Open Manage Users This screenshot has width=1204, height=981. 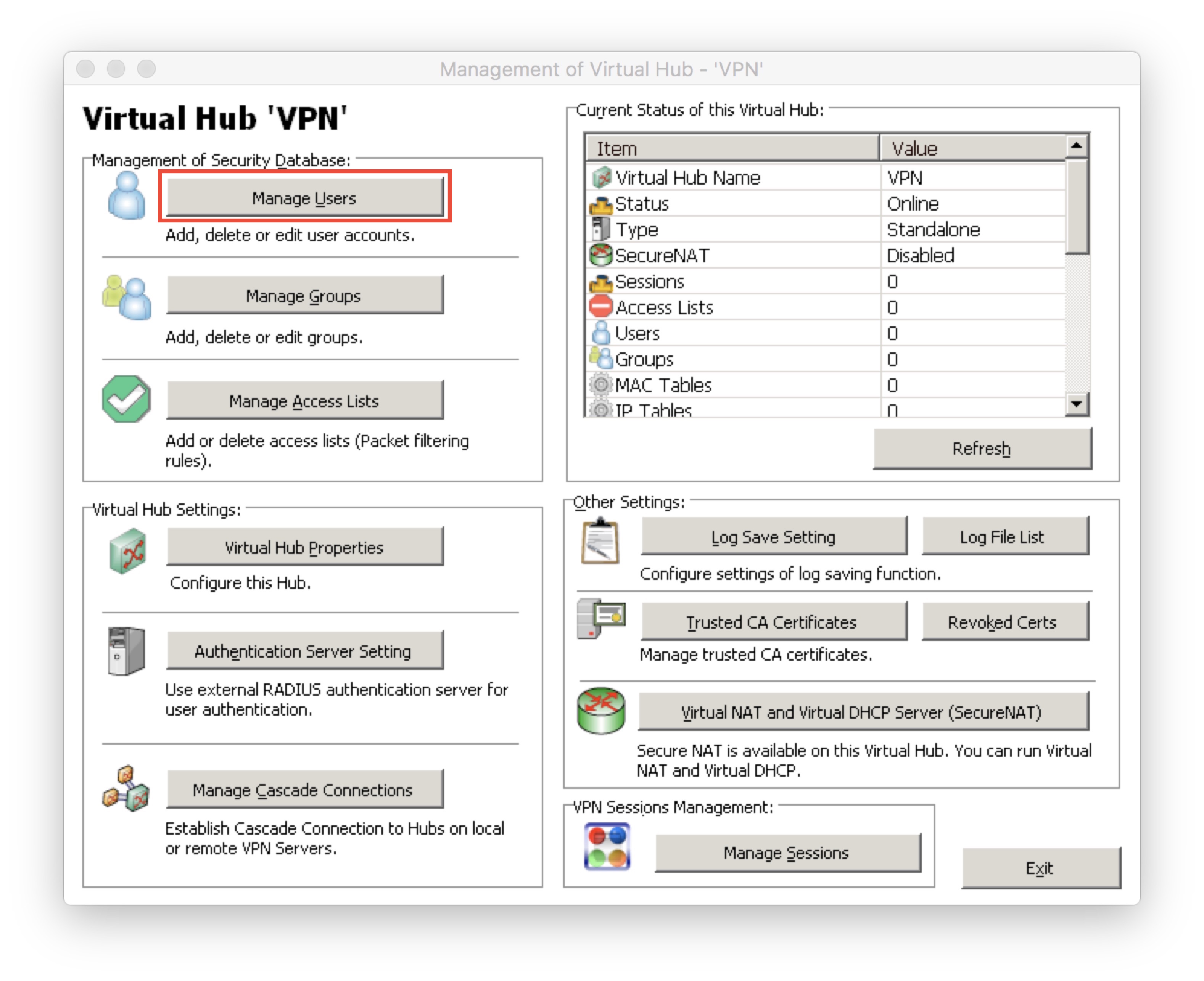pyautogui.click(x=305, y=198)
